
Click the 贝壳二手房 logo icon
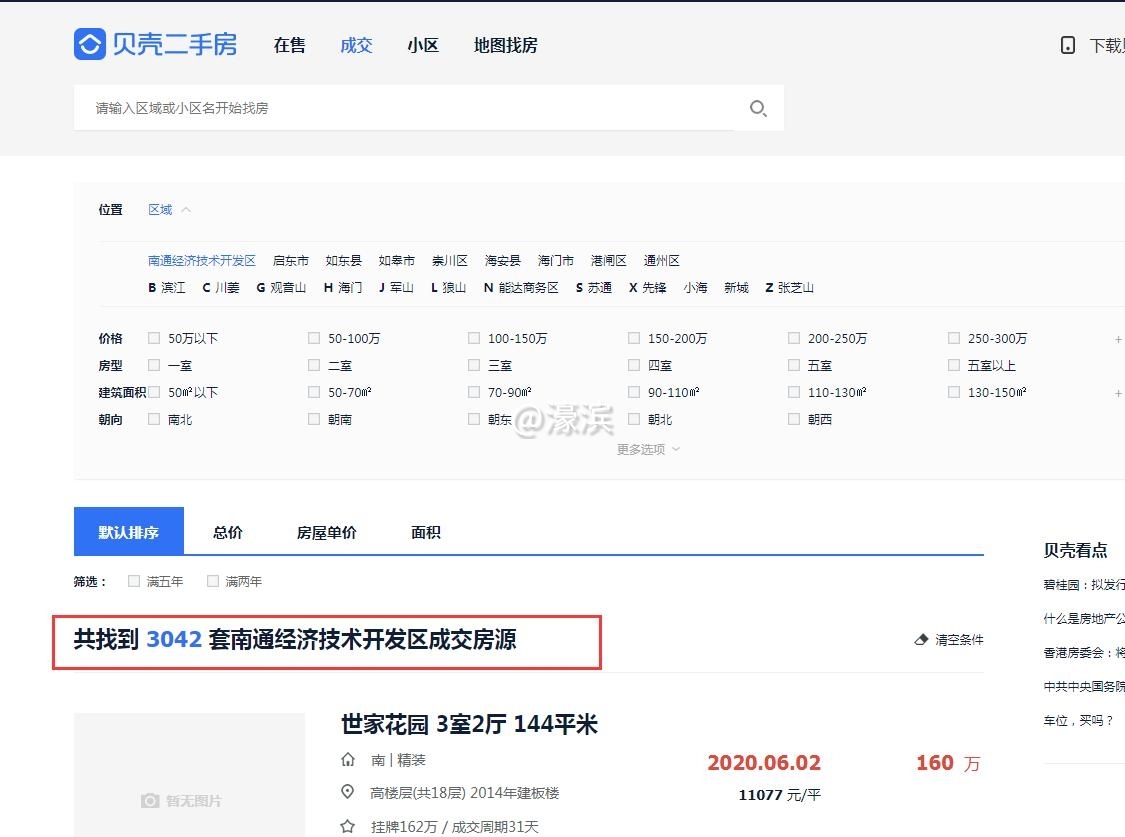tap(88, 44)
